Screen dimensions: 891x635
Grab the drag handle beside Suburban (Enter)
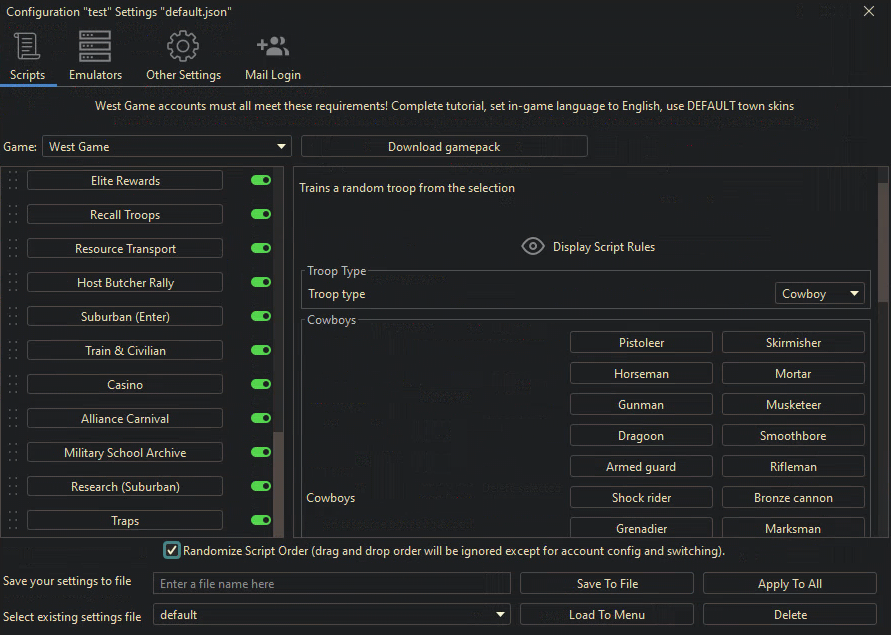click(13, 317)
